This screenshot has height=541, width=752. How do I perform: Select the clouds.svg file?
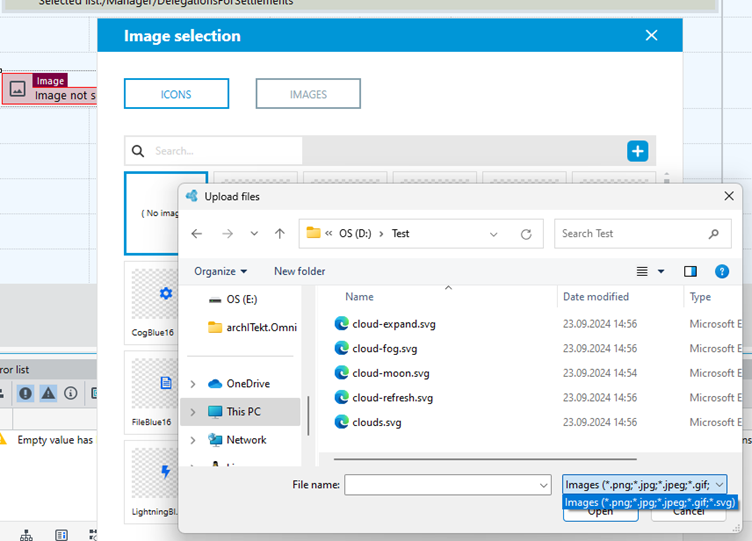point(376,423)
